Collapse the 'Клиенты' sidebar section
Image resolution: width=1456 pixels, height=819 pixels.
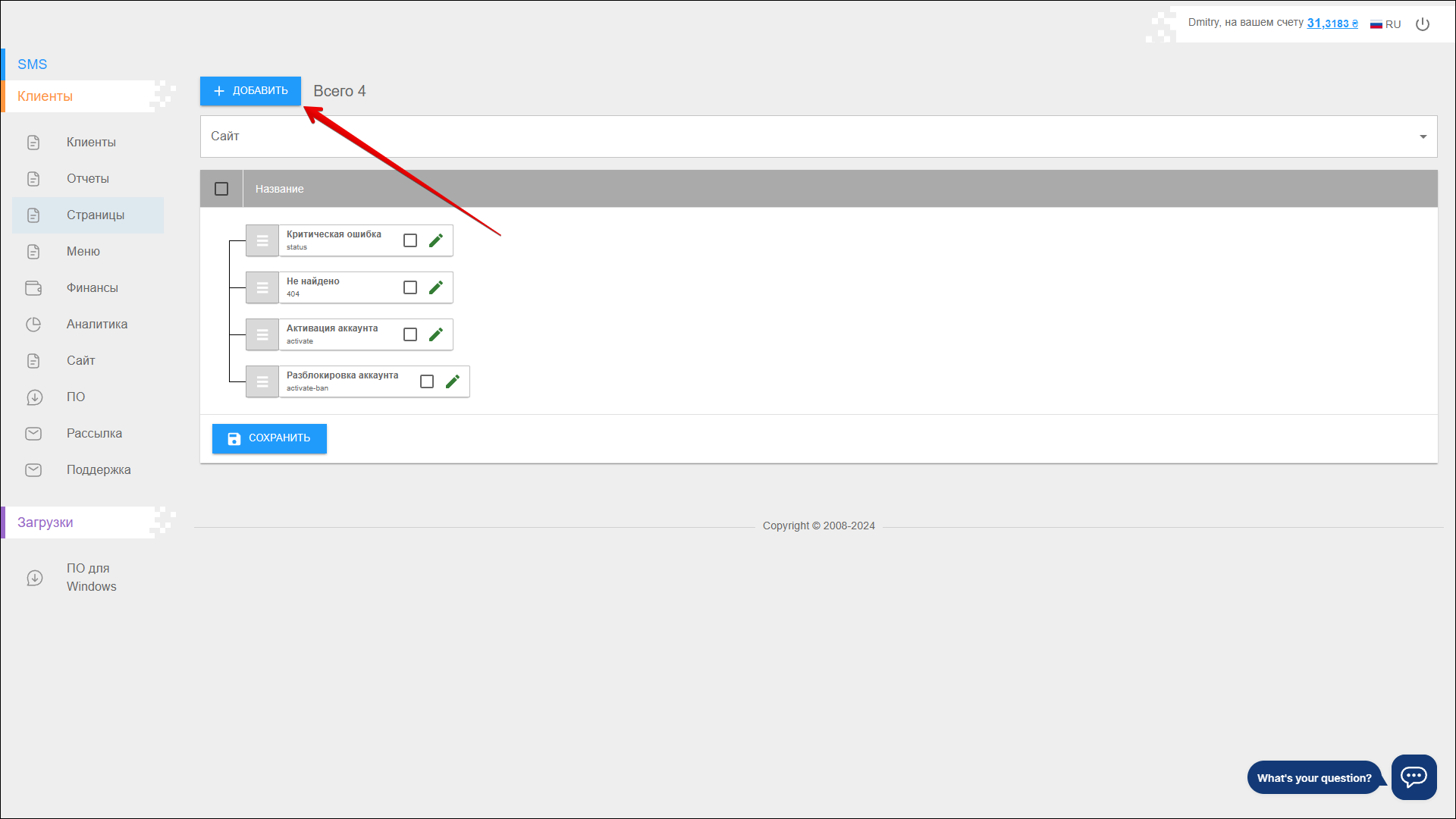point(45,96)
